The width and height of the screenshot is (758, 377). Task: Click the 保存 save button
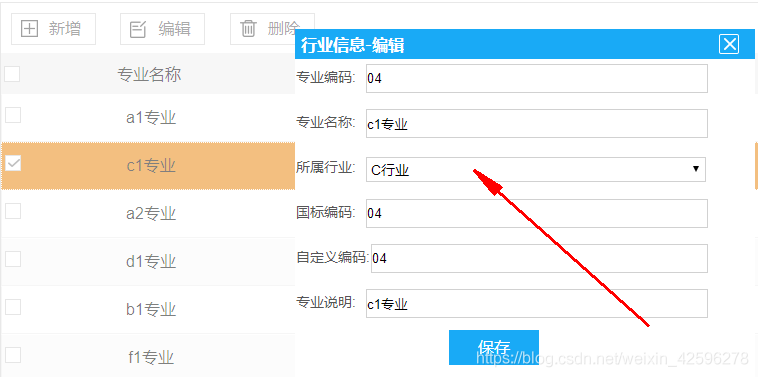(x=494, y=348)
